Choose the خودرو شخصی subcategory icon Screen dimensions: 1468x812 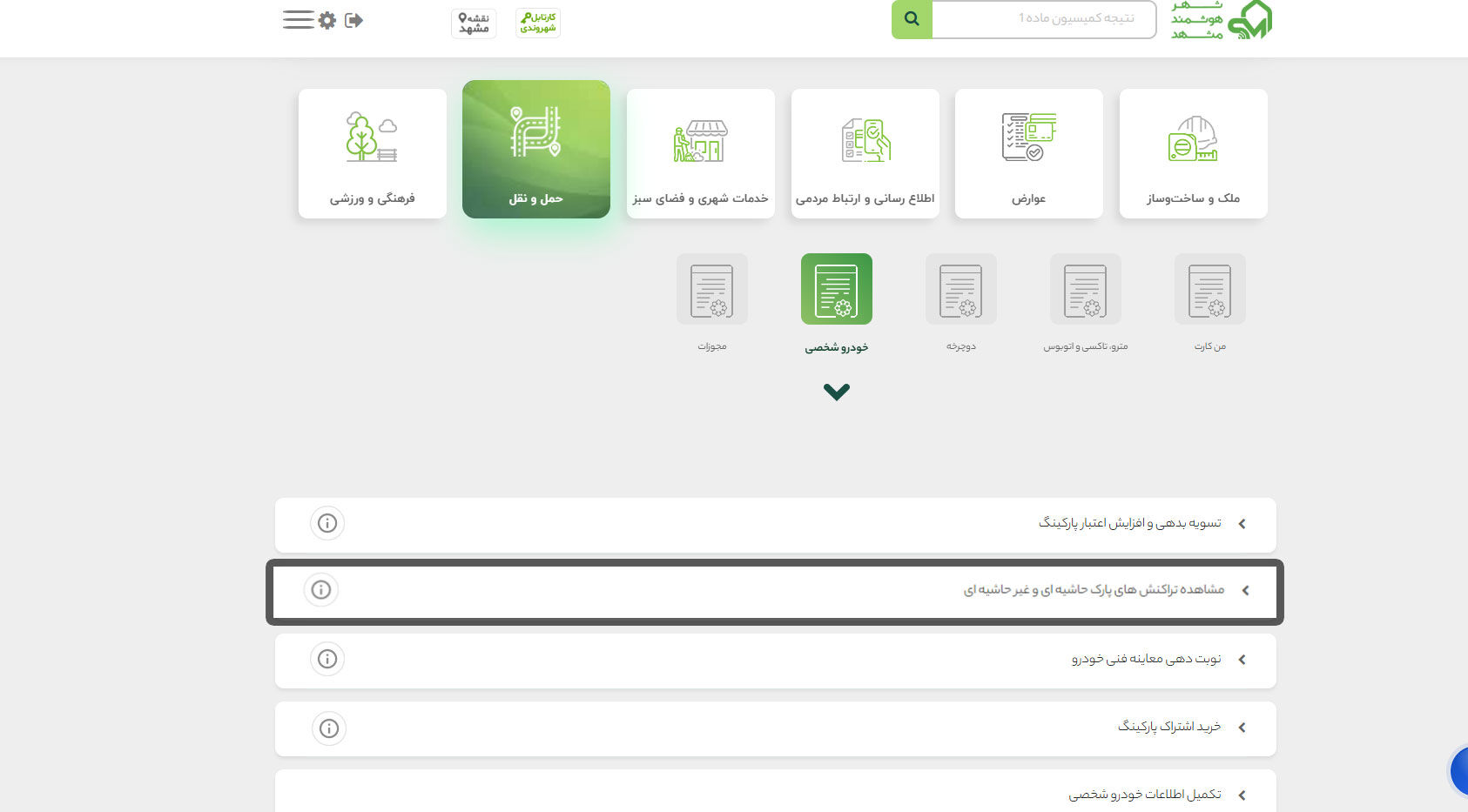pyautogui.click(x=837, y=289)
